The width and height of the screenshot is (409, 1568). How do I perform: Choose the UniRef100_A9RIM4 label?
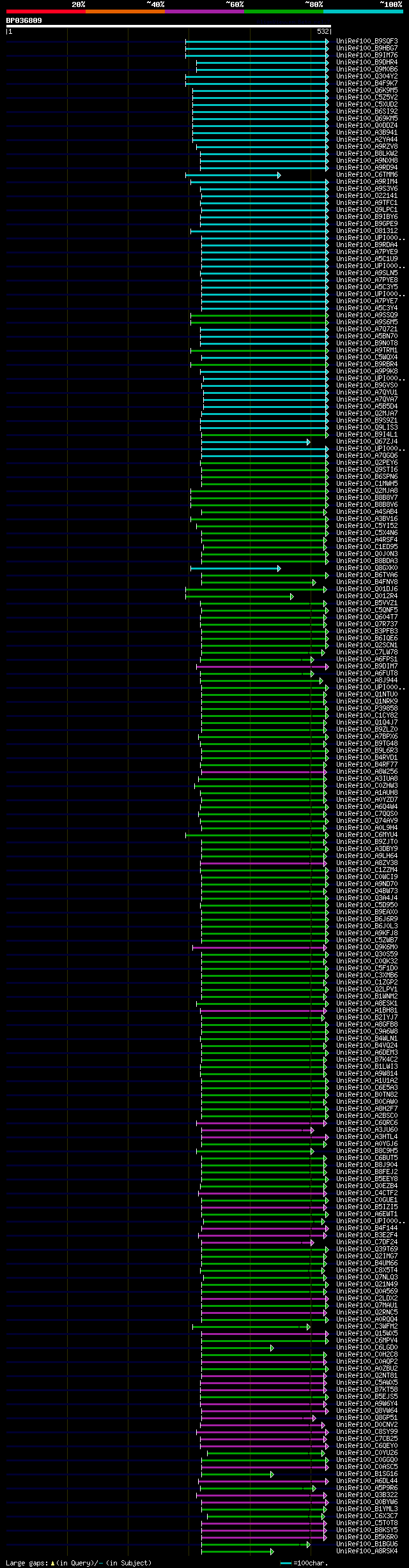pos(367,182)
